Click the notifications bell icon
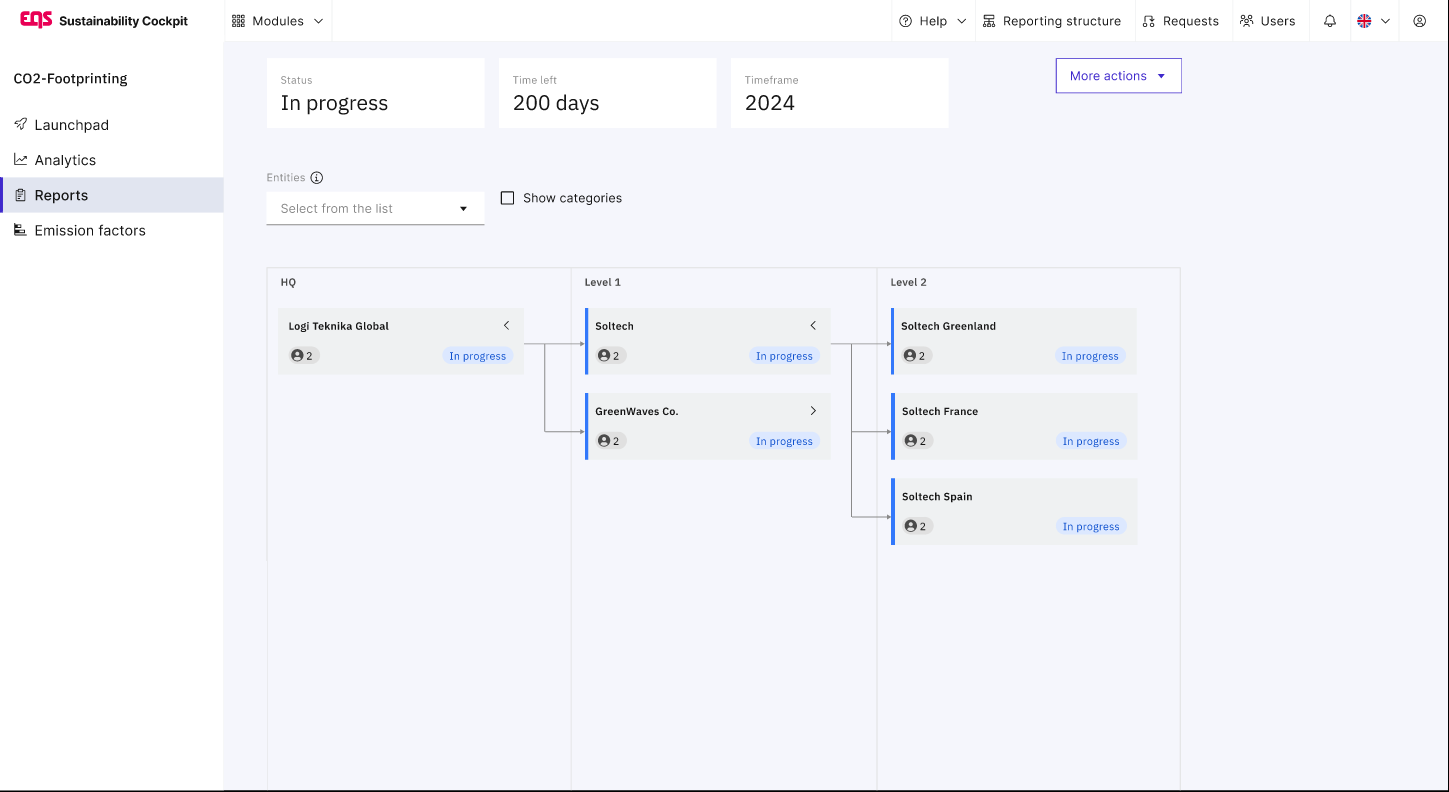Screen dimensions: 1449x792 tap(1329, 21)
